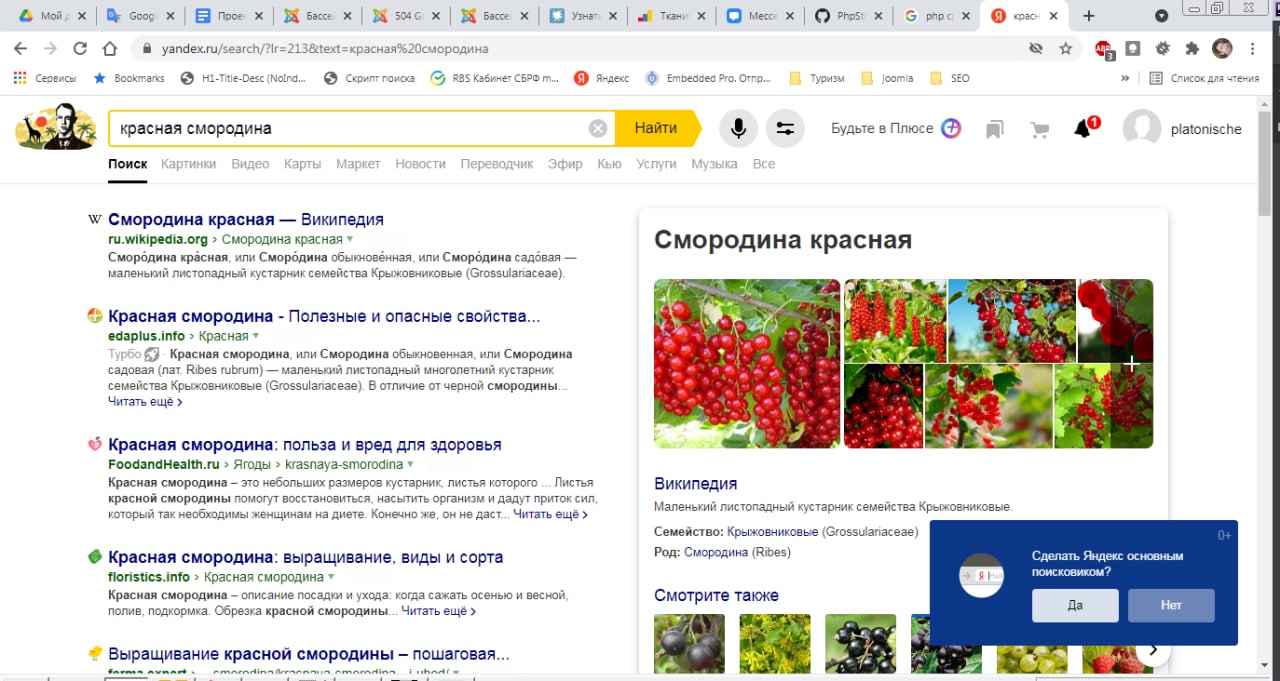Click Да to make Yandex default

(1075, 606)
